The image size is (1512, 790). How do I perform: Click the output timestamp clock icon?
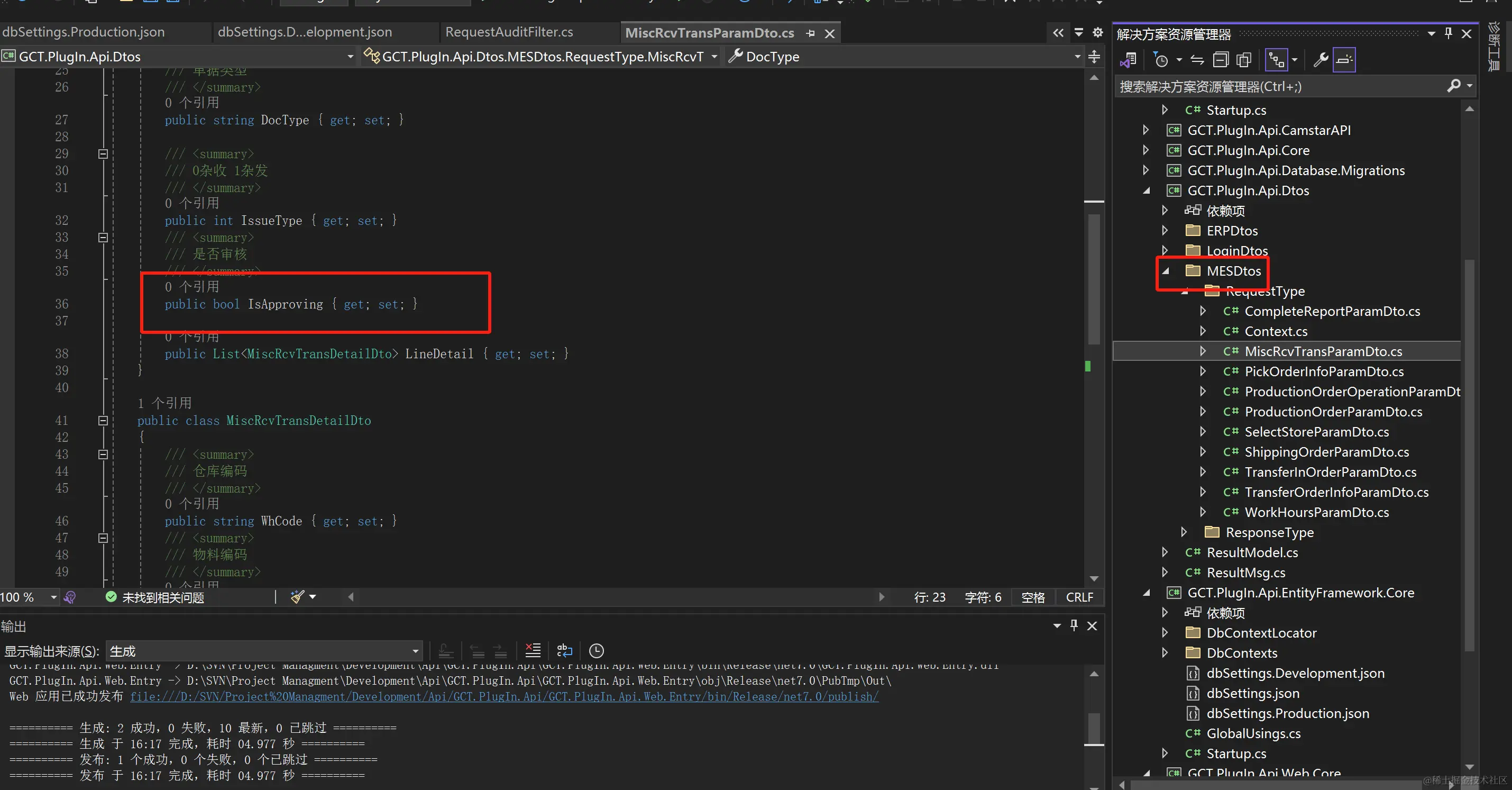[x=596, y=650]
